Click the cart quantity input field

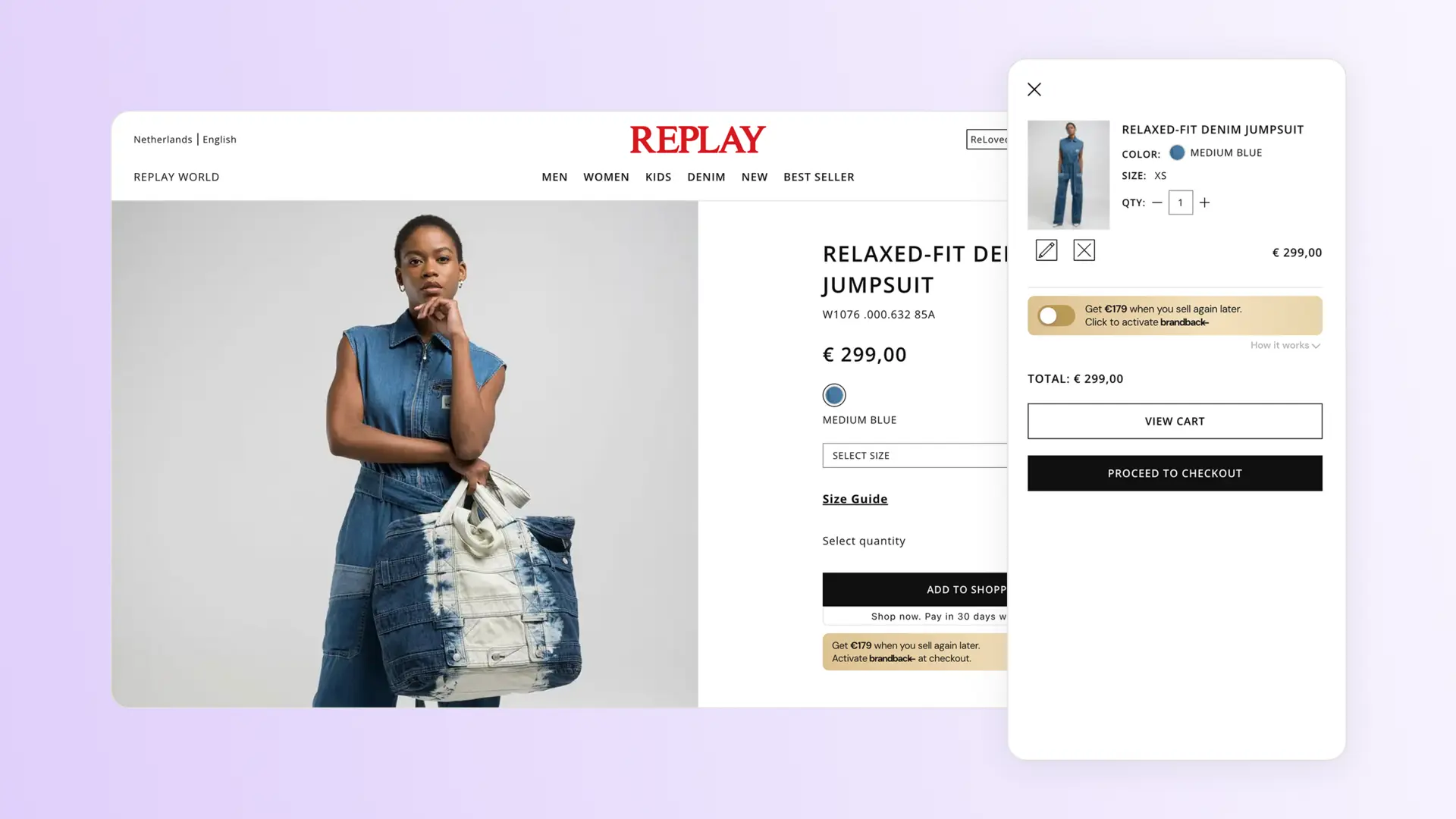[x=1180, y=202]
